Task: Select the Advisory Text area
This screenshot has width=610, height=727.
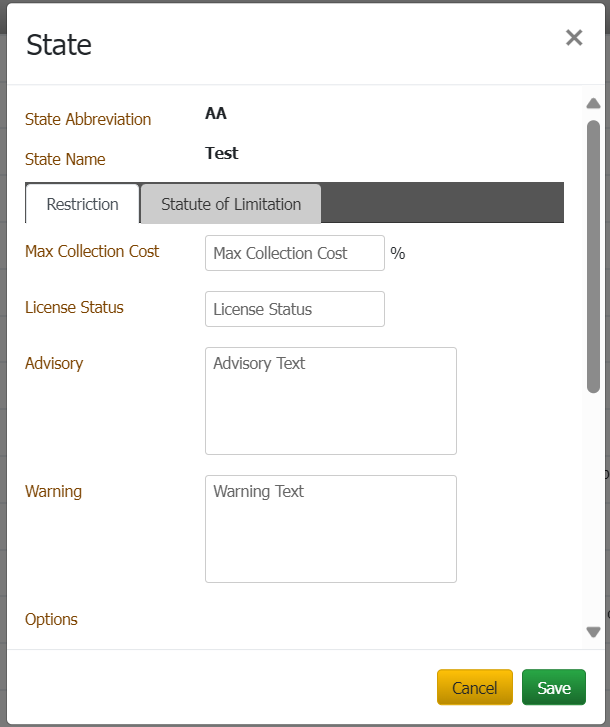Action: pos(330,401)
